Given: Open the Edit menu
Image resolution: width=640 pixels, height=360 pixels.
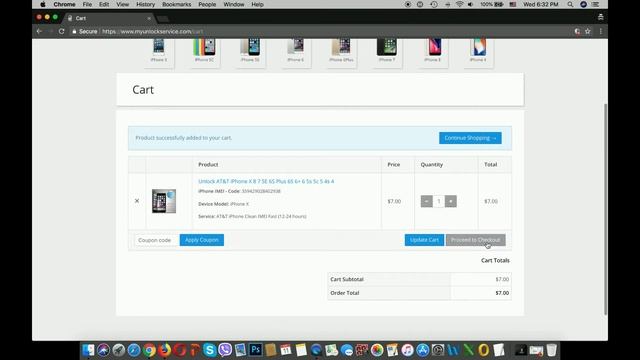Looking at the screenshot, I should pyautogui.click(x=104, y=4).
